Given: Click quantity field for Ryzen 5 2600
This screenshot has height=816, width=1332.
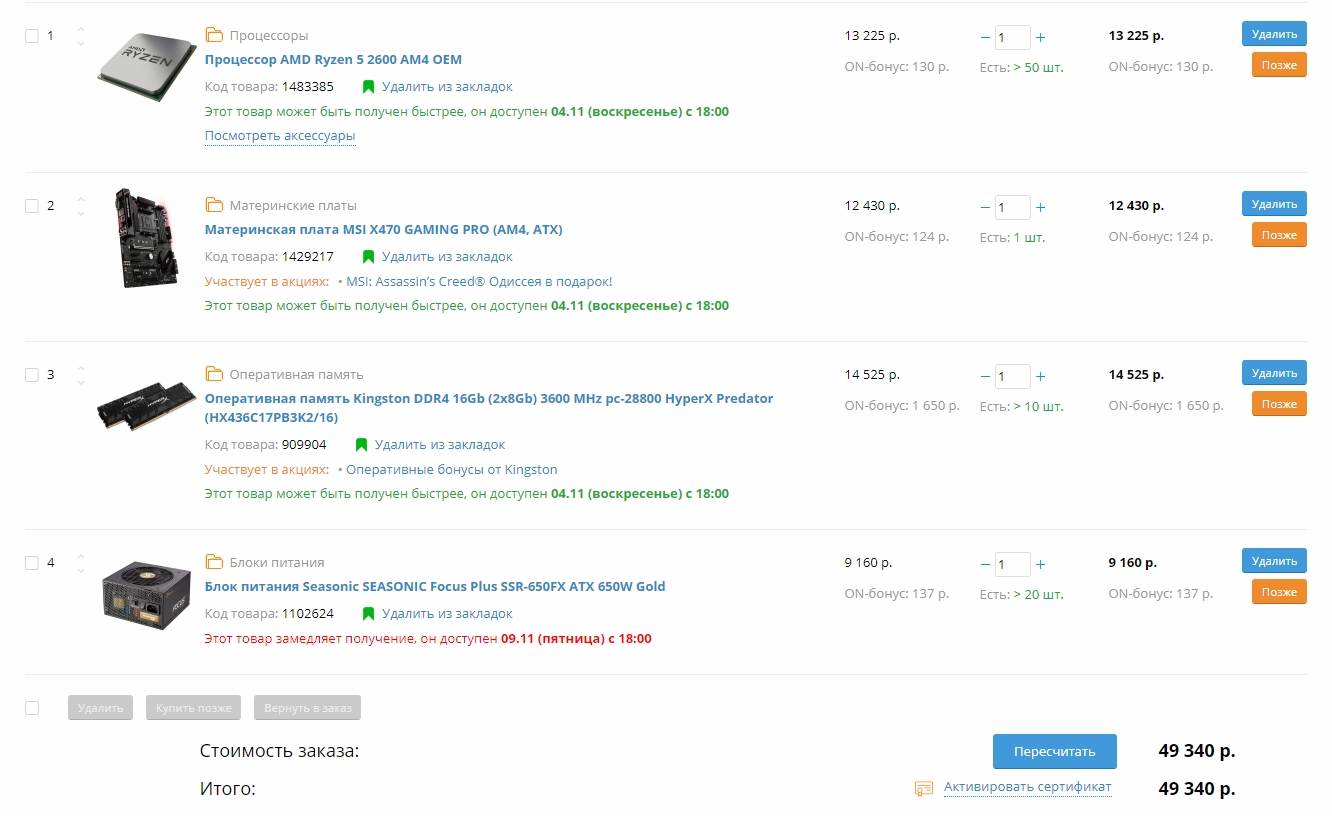Looking at the screenshot, I should pos(1013,37).
